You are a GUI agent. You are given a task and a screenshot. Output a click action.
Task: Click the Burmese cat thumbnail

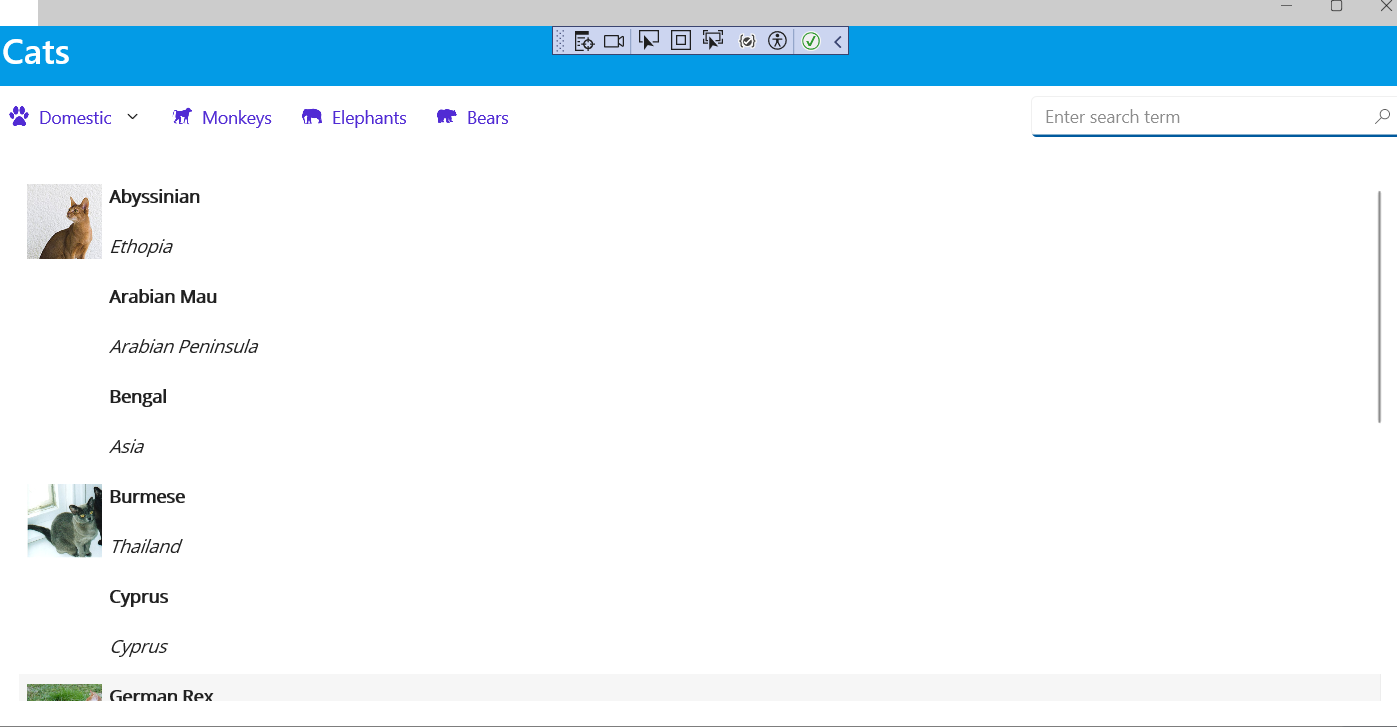point(63,520)
